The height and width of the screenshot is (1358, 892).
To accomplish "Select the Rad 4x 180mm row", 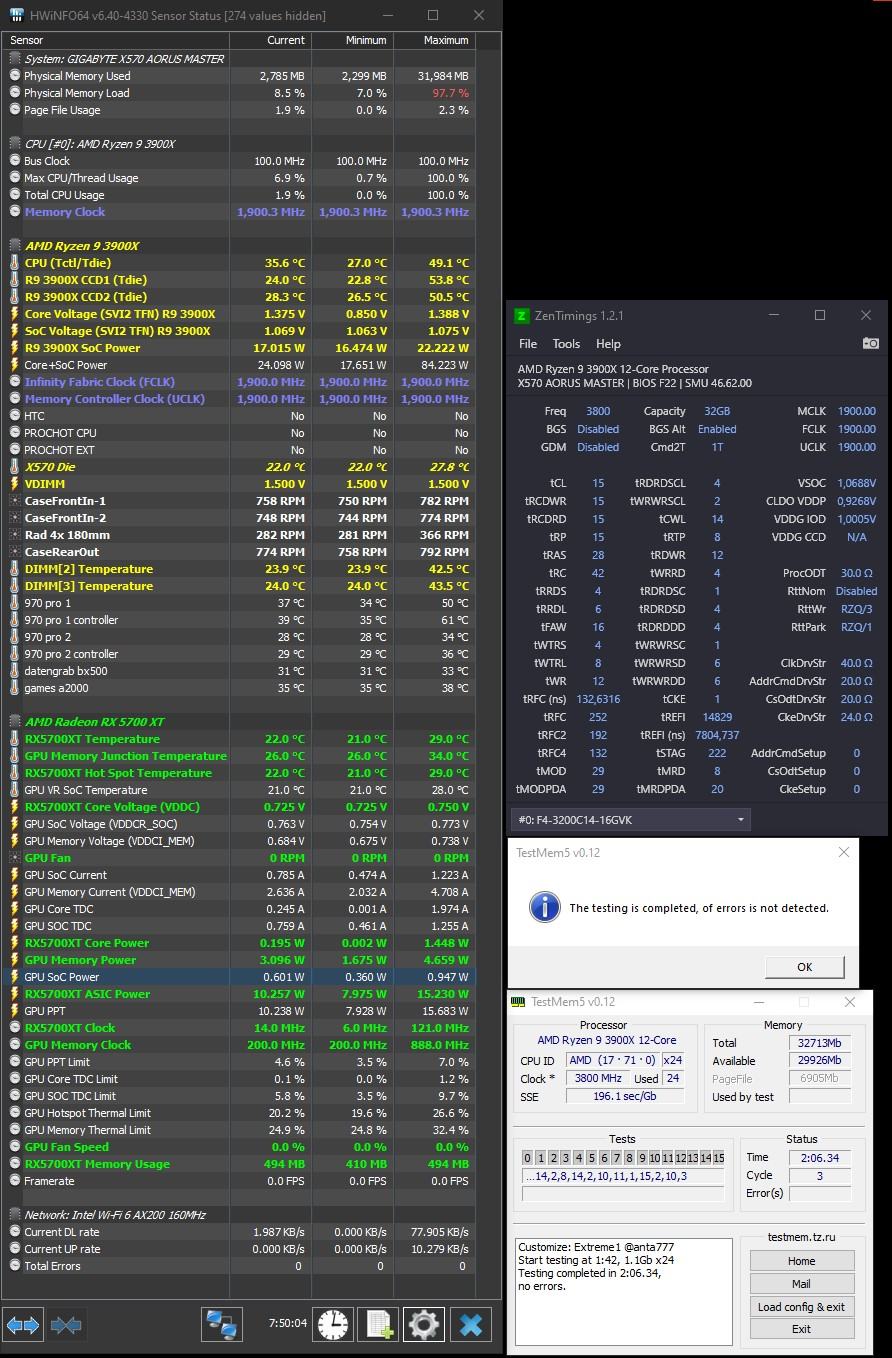I will (238, 535).
